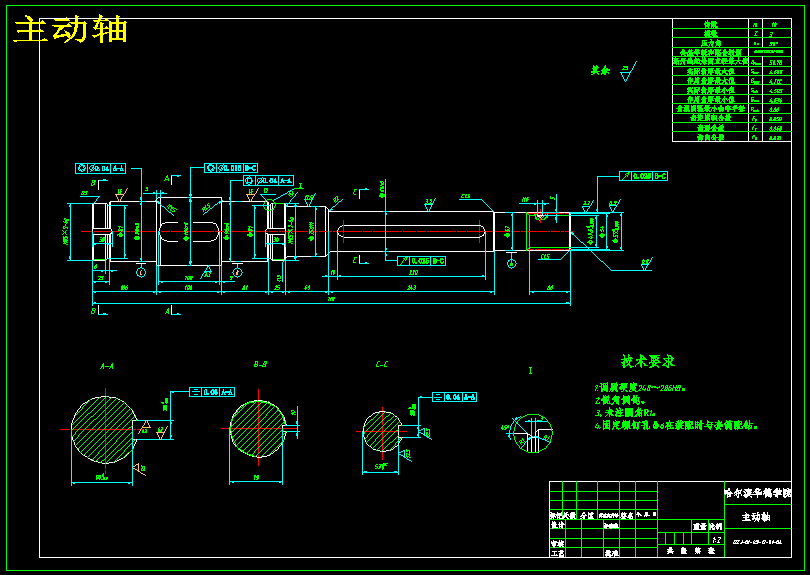
Task: Click the "比例" cell in title block
Action: (716, 526)
